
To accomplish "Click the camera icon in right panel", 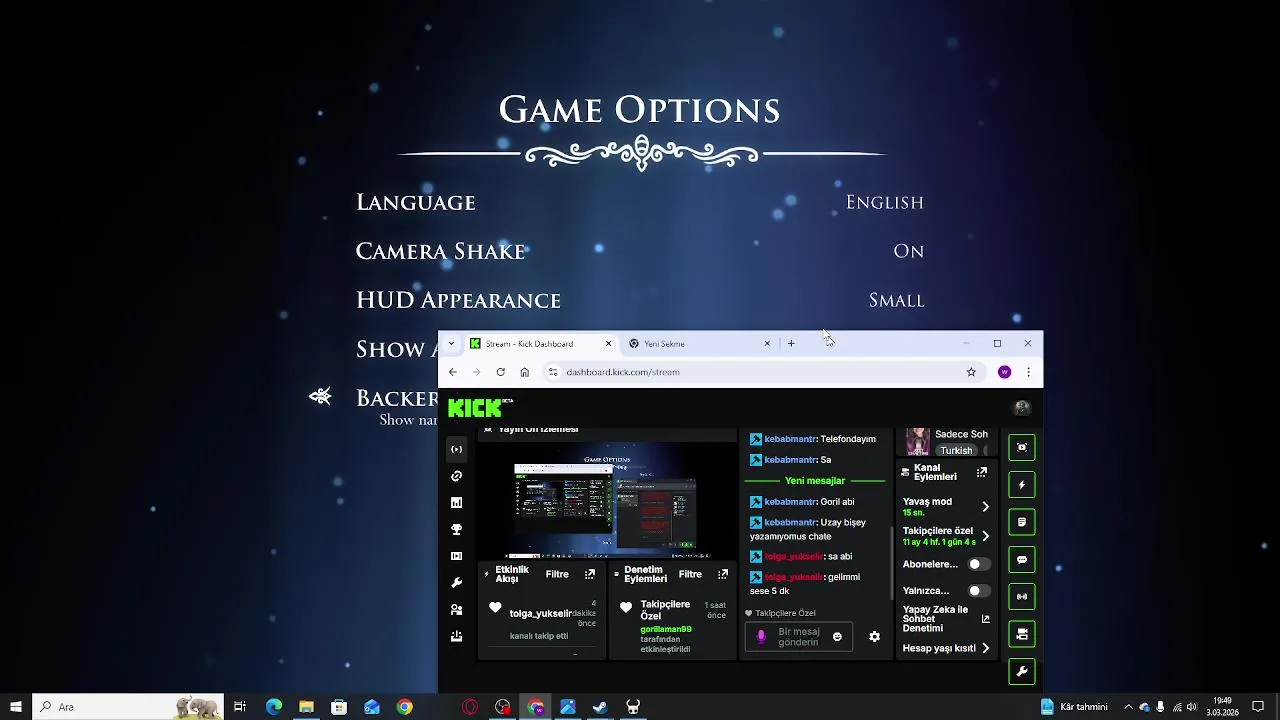I will pos(1021,634).
